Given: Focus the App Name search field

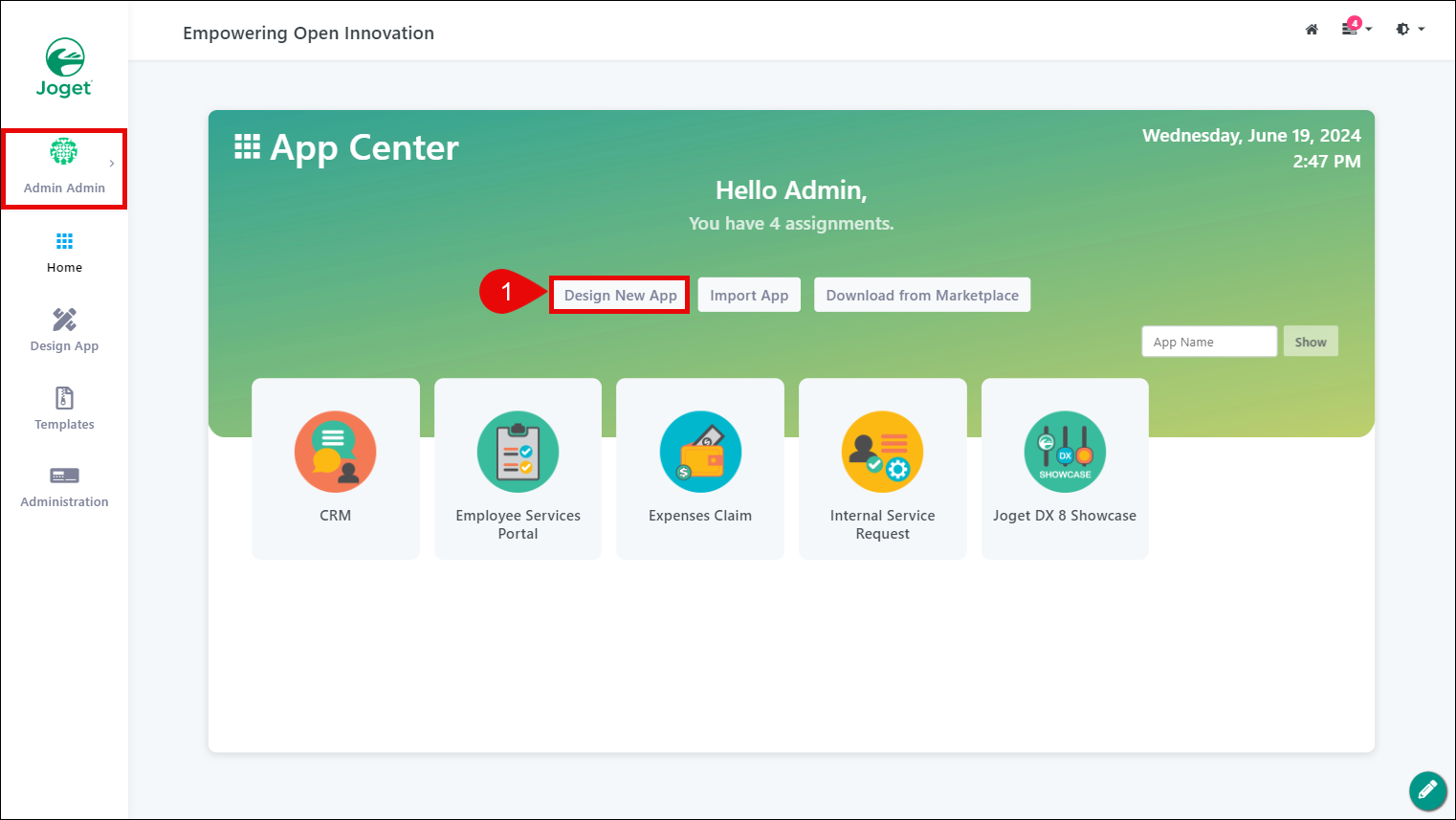Looking at the screenshot, I should click(1209, 342).
